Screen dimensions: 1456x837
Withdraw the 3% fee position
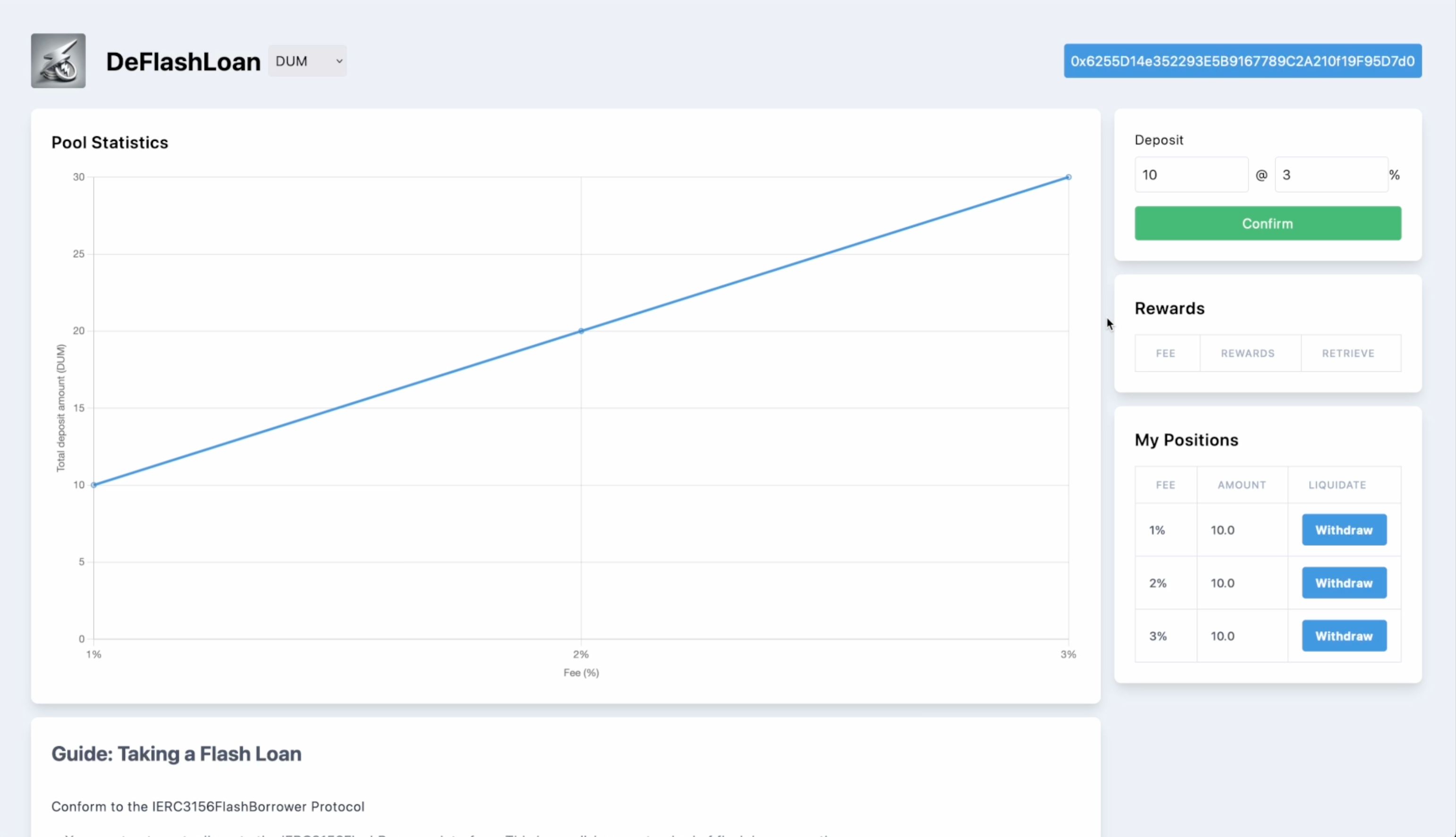[x=1344, y=636]
